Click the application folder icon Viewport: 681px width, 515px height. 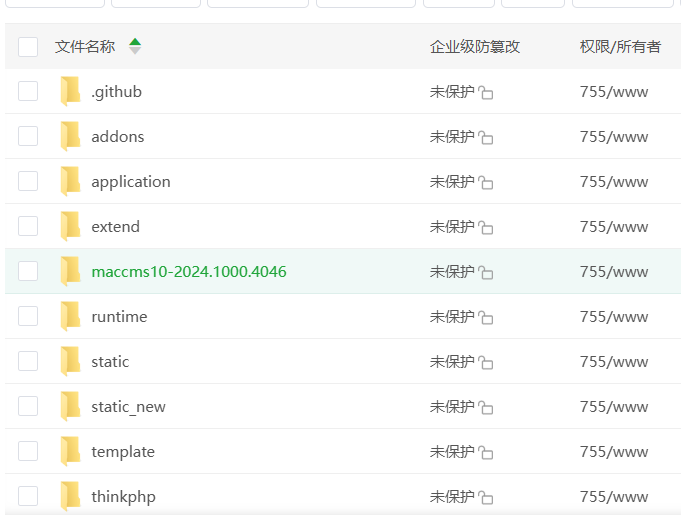tap(70, 181)
